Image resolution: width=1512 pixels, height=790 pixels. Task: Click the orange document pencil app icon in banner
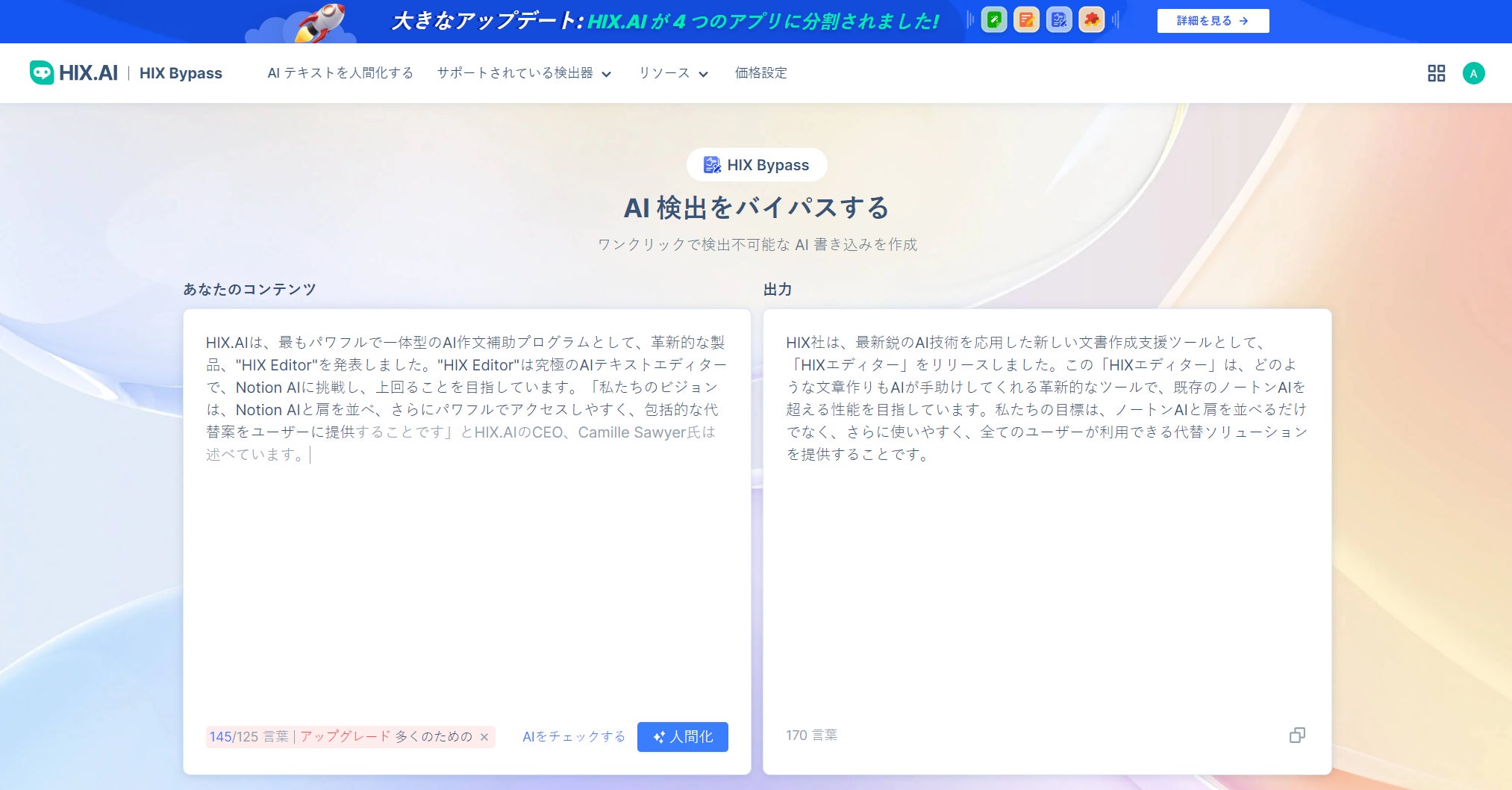1027,20
